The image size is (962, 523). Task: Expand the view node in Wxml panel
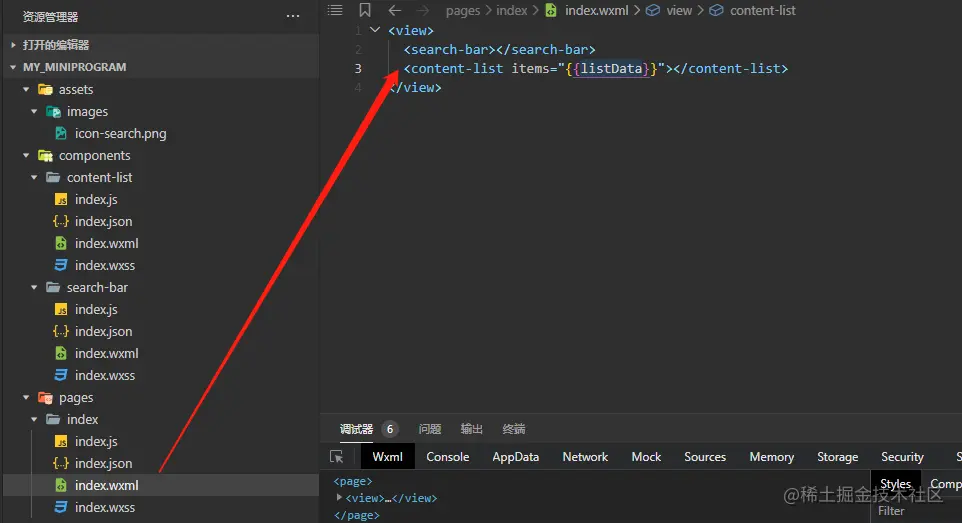pos(339,498)
